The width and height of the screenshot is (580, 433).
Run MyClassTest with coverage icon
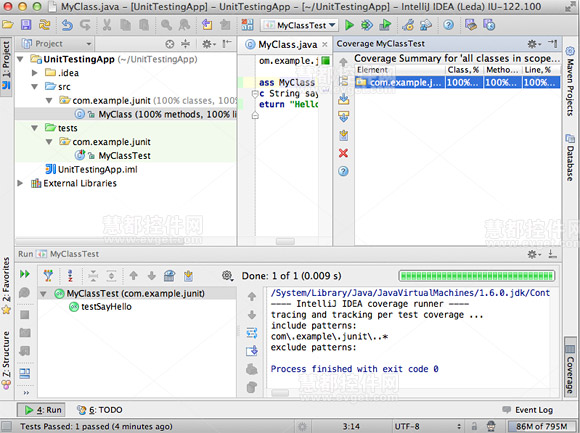[385, 25]
